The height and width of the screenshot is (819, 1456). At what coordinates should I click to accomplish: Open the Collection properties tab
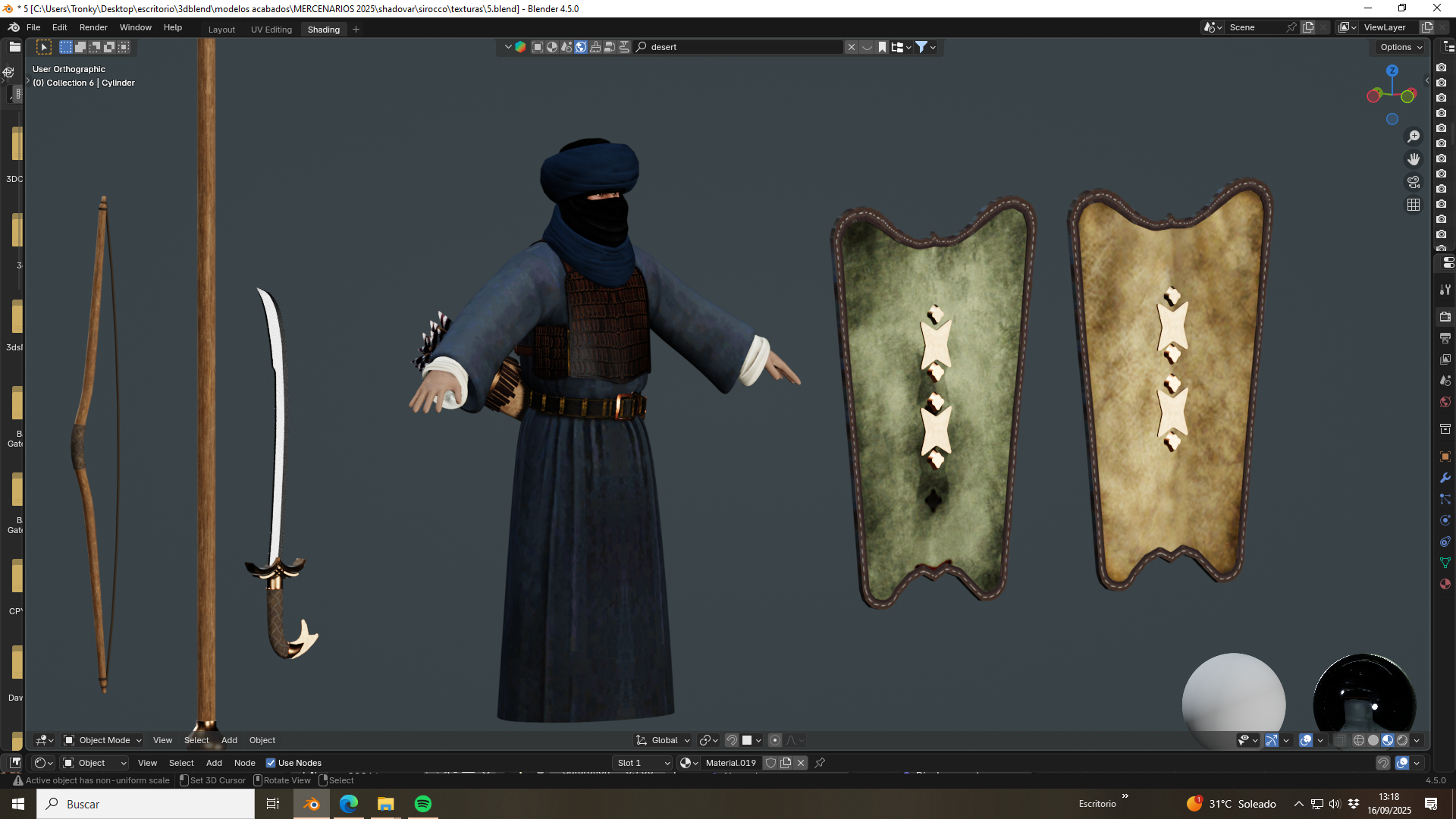[x=1445, y=429]
